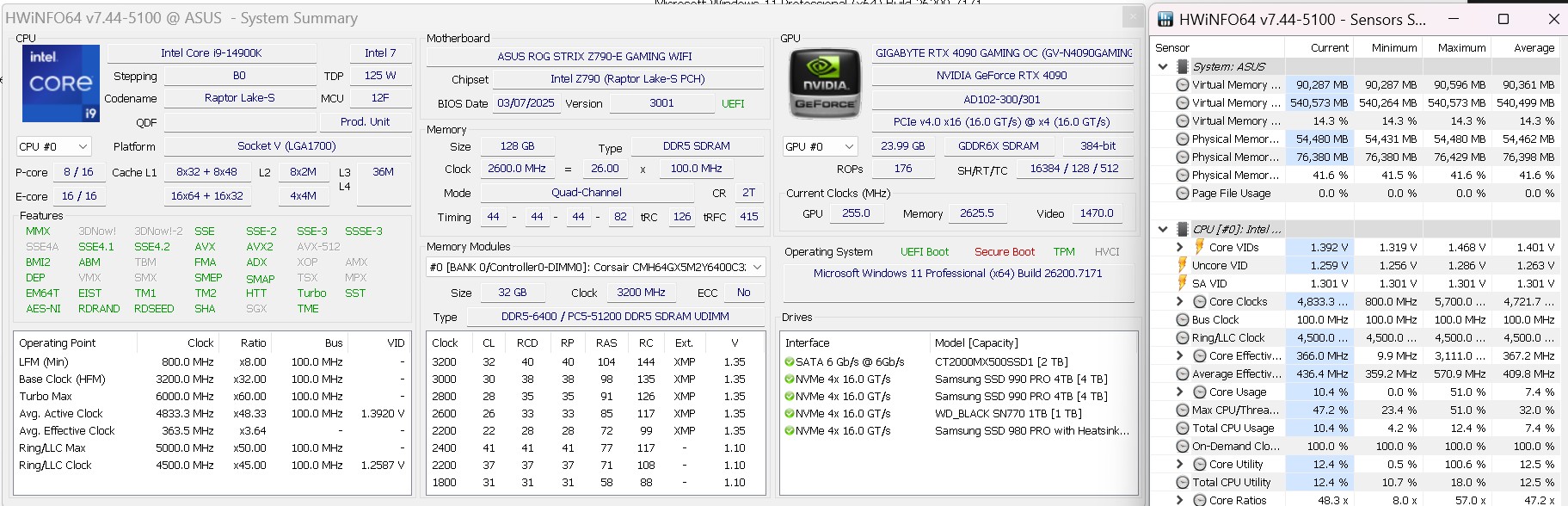Click the Microsoft Windows 11 Professional build text
Viewport: 1568px width, 506px height.
click(958, 274)
